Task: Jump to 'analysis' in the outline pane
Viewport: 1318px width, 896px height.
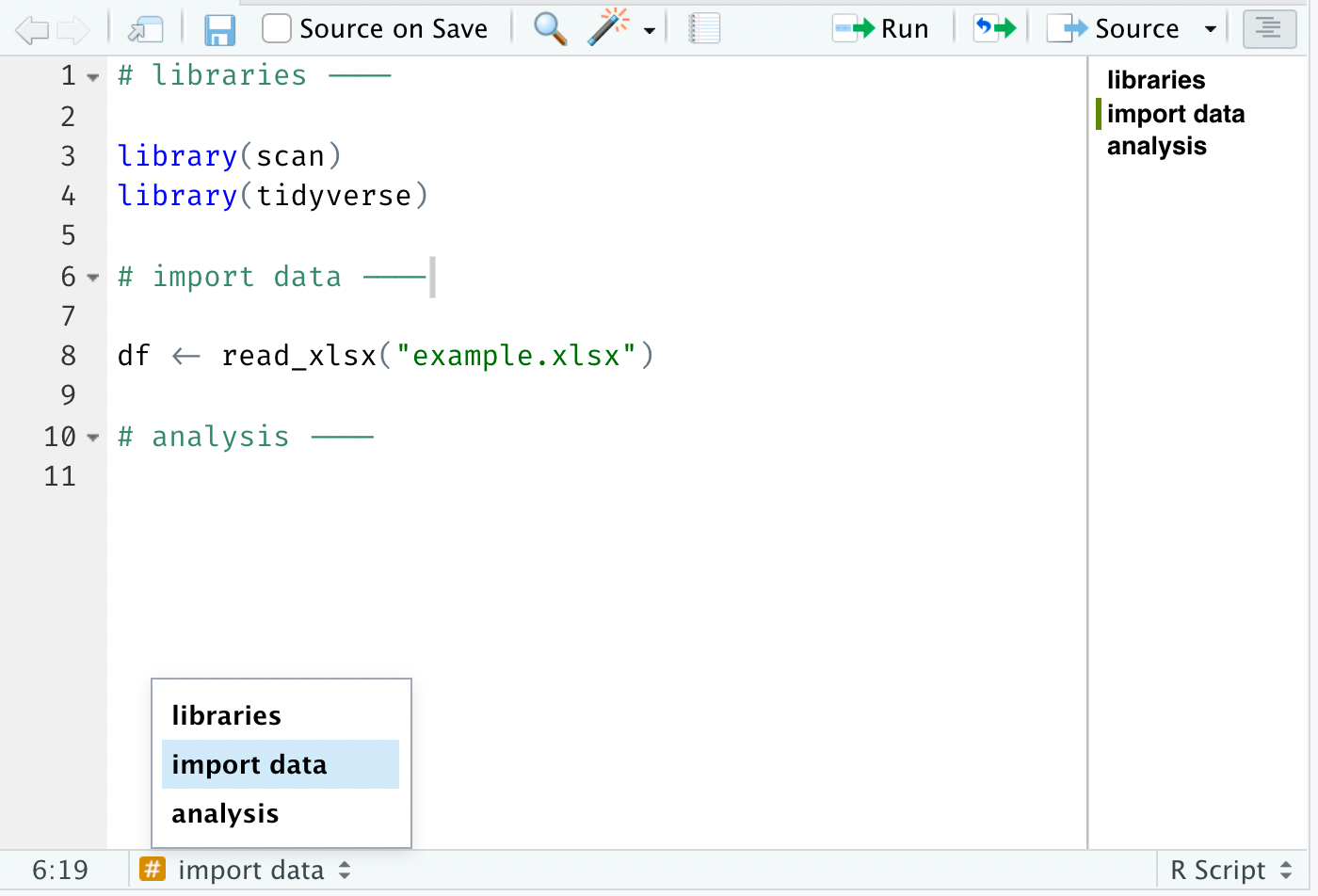Action: pyautogui.click(x=1156, y=147)
